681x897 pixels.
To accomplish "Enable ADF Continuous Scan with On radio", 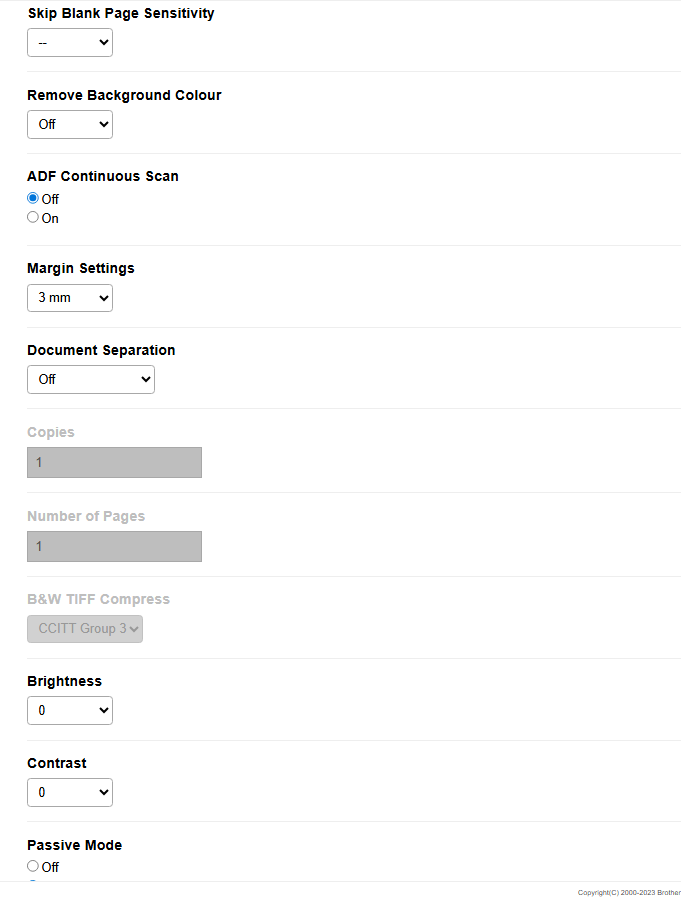I will pyautogui.click(x=33, y=217).
